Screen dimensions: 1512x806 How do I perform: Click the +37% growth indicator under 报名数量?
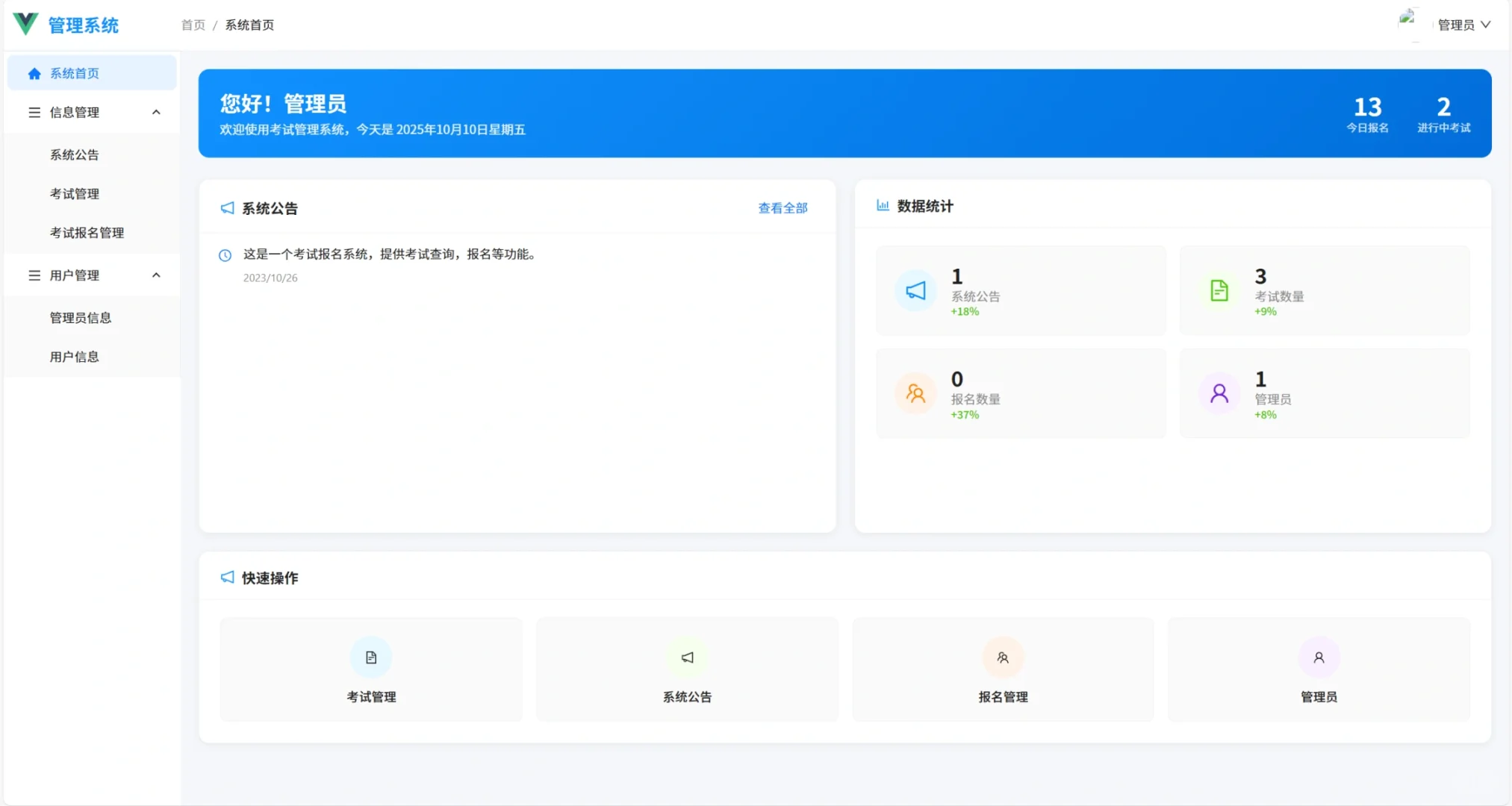[x=963, y=414]
